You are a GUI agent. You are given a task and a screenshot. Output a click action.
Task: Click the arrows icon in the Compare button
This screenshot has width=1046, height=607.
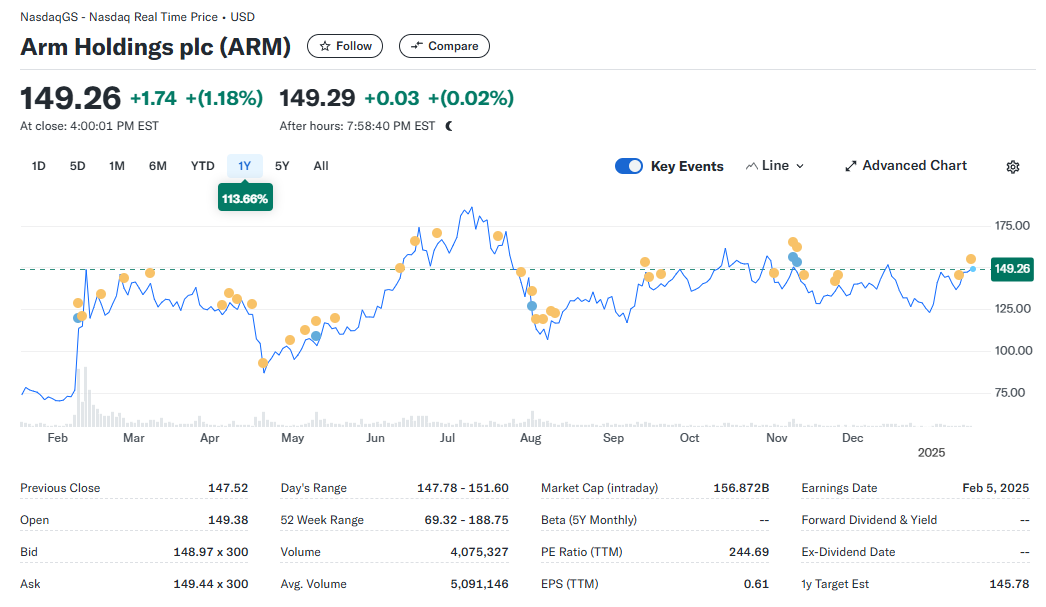417,45
